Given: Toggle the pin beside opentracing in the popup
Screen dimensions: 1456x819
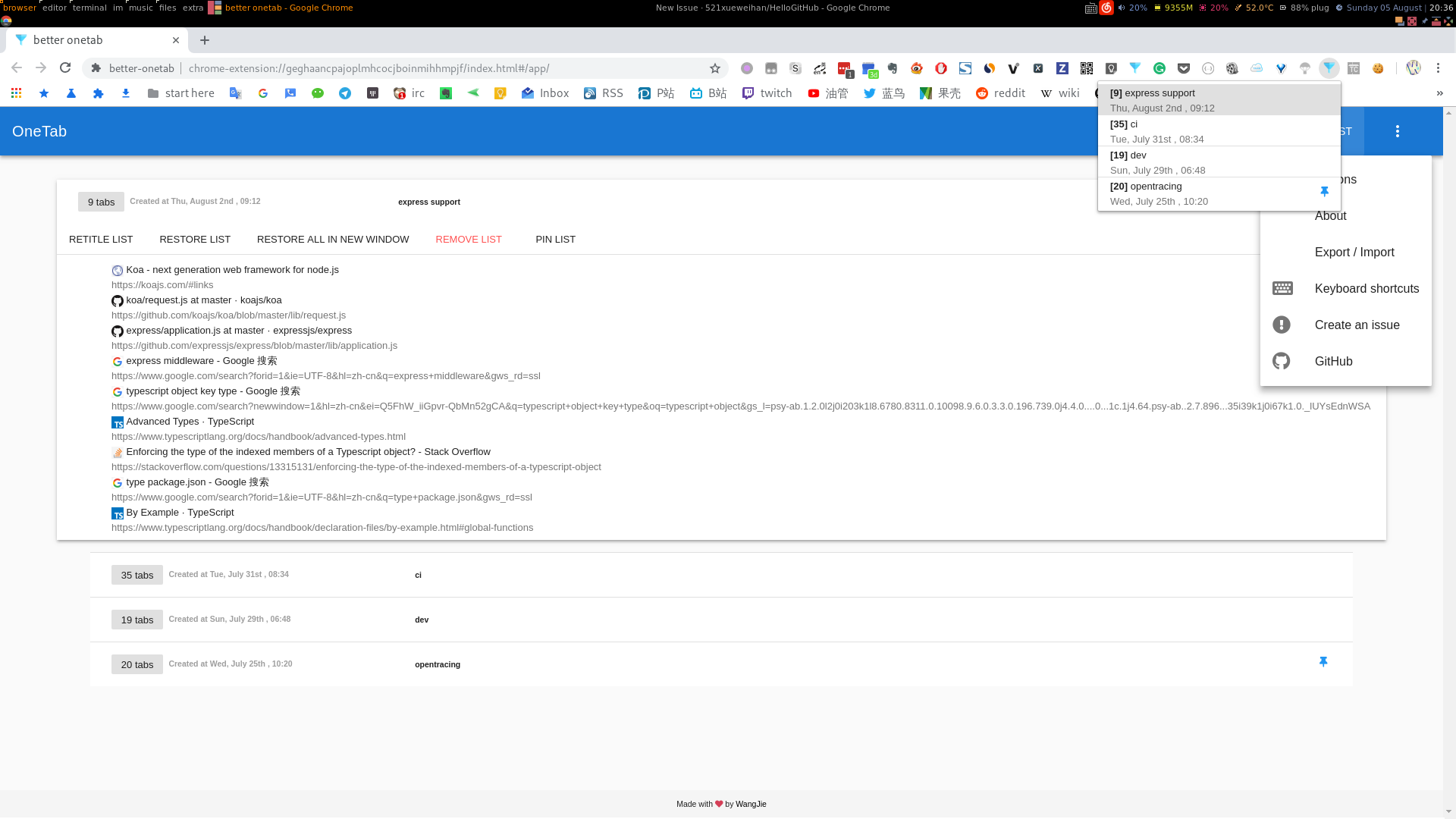Looking at the screenshot, I should pos(1324,191).
